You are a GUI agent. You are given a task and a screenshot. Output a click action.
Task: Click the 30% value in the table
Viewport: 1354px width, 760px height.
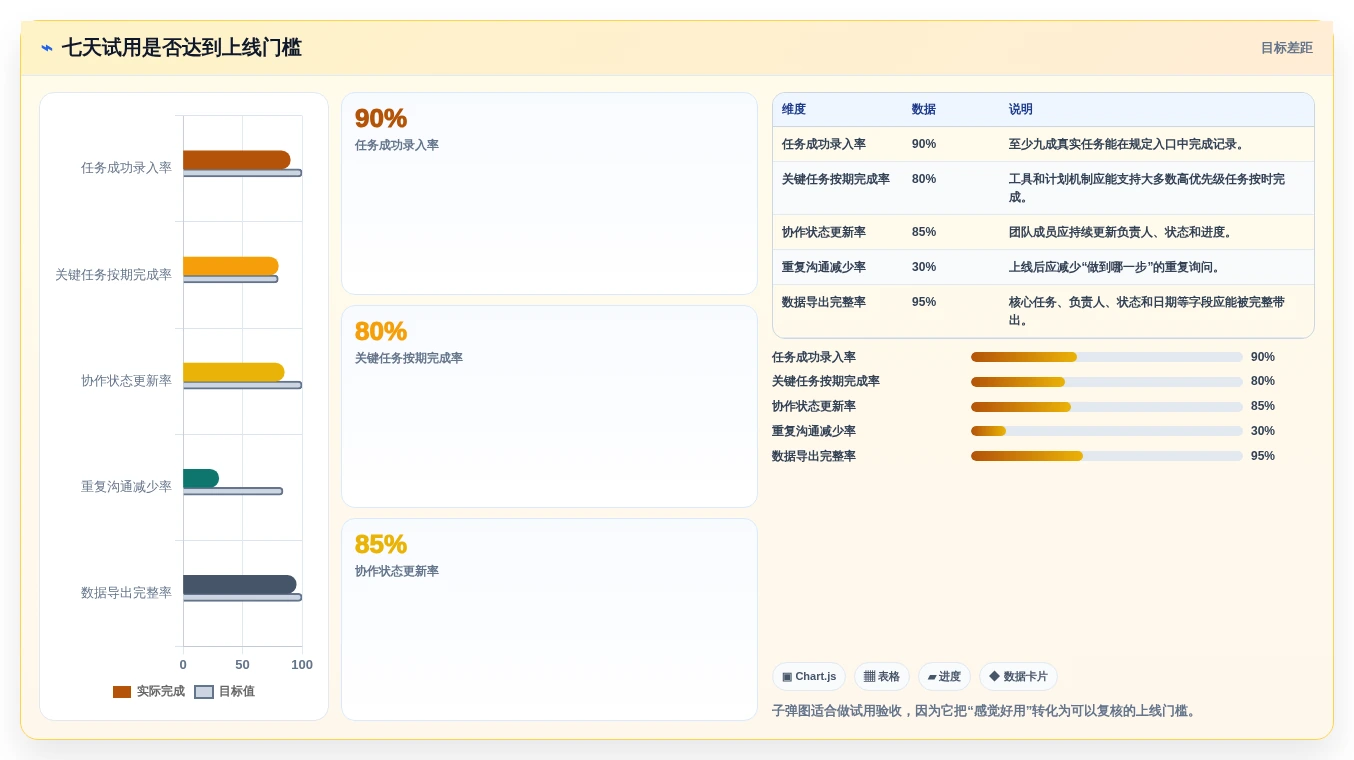coord(924,267)
